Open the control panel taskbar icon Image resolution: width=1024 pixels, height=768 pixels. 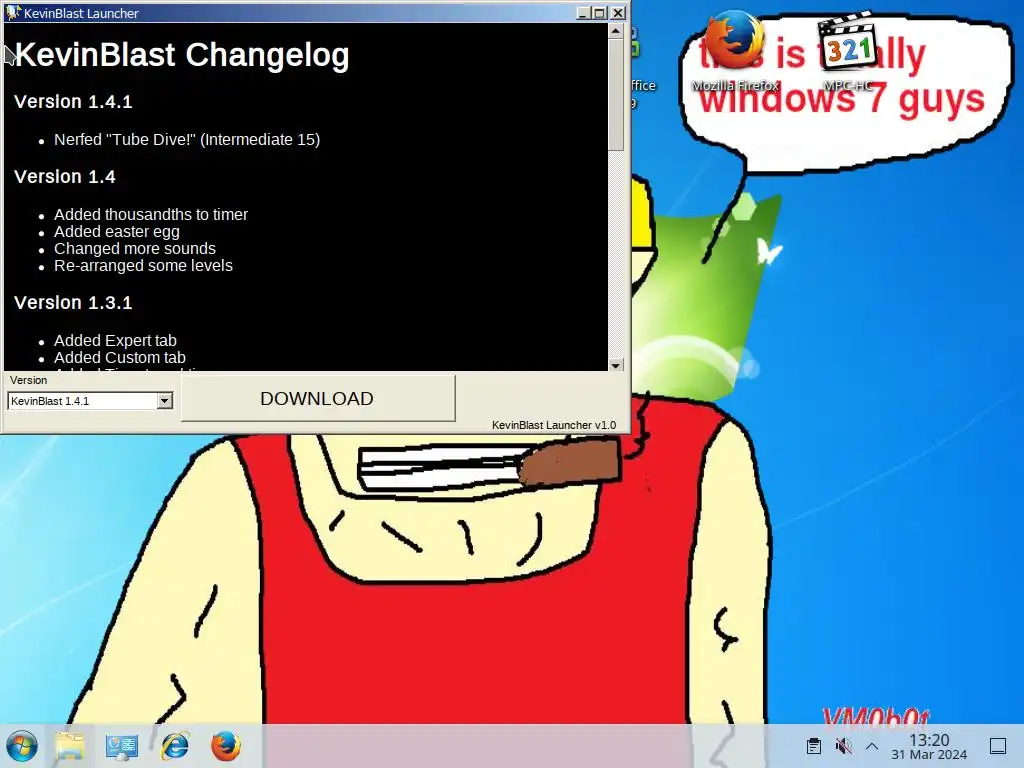tap(121, 746)
